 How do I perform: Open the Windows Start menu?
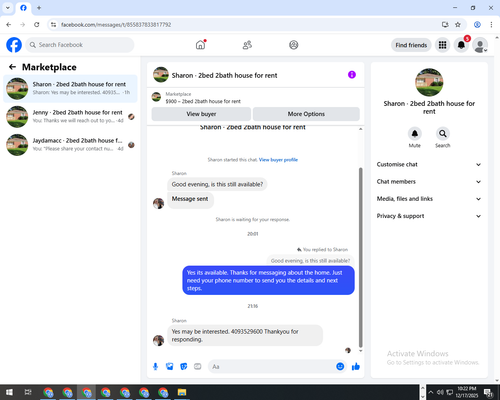point(9,392)
